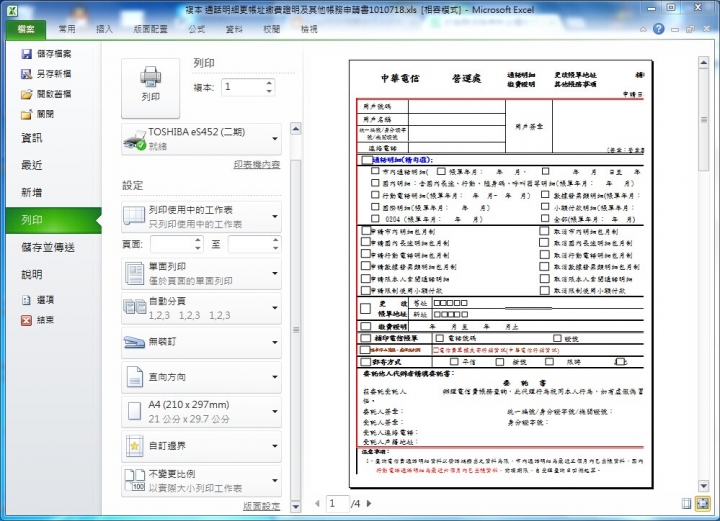Click the blue Help question mark icon

pyautogui.click(x=658, y=29)
